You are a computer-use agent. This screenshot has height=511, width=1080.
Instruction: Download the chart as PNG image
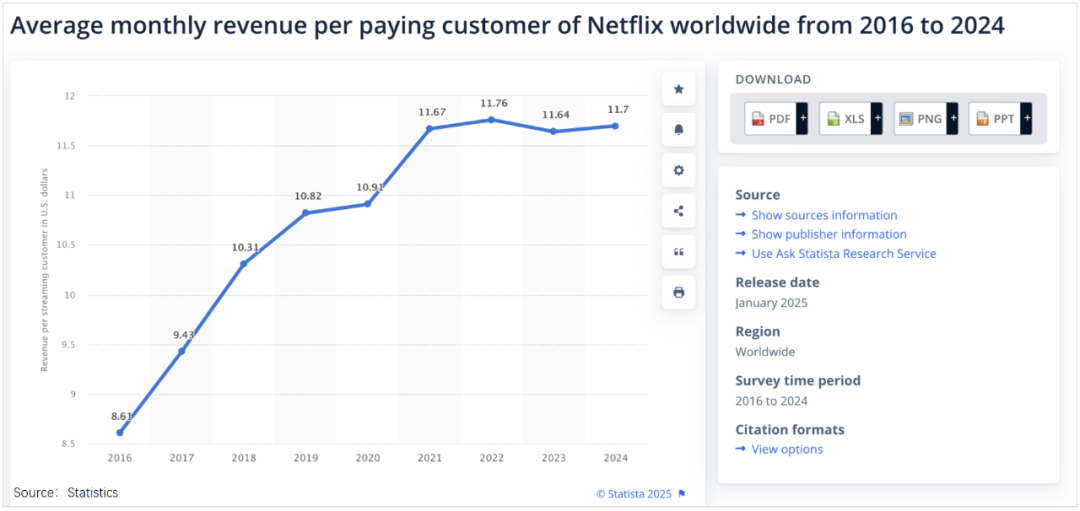click(920, 119)
